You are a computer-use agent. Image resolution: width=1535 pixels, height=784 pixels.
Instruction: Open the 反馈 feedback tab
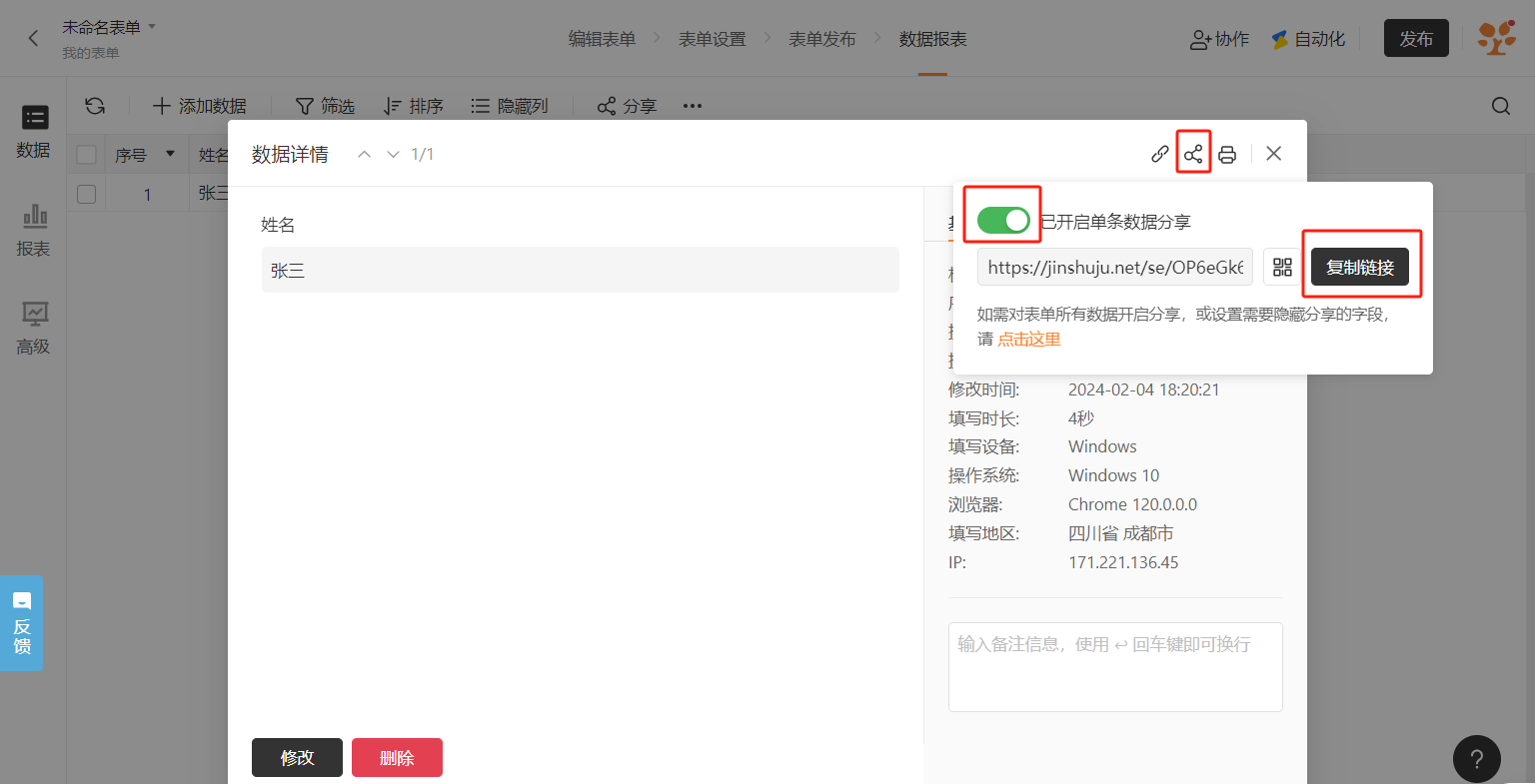(x=22, y=622)
